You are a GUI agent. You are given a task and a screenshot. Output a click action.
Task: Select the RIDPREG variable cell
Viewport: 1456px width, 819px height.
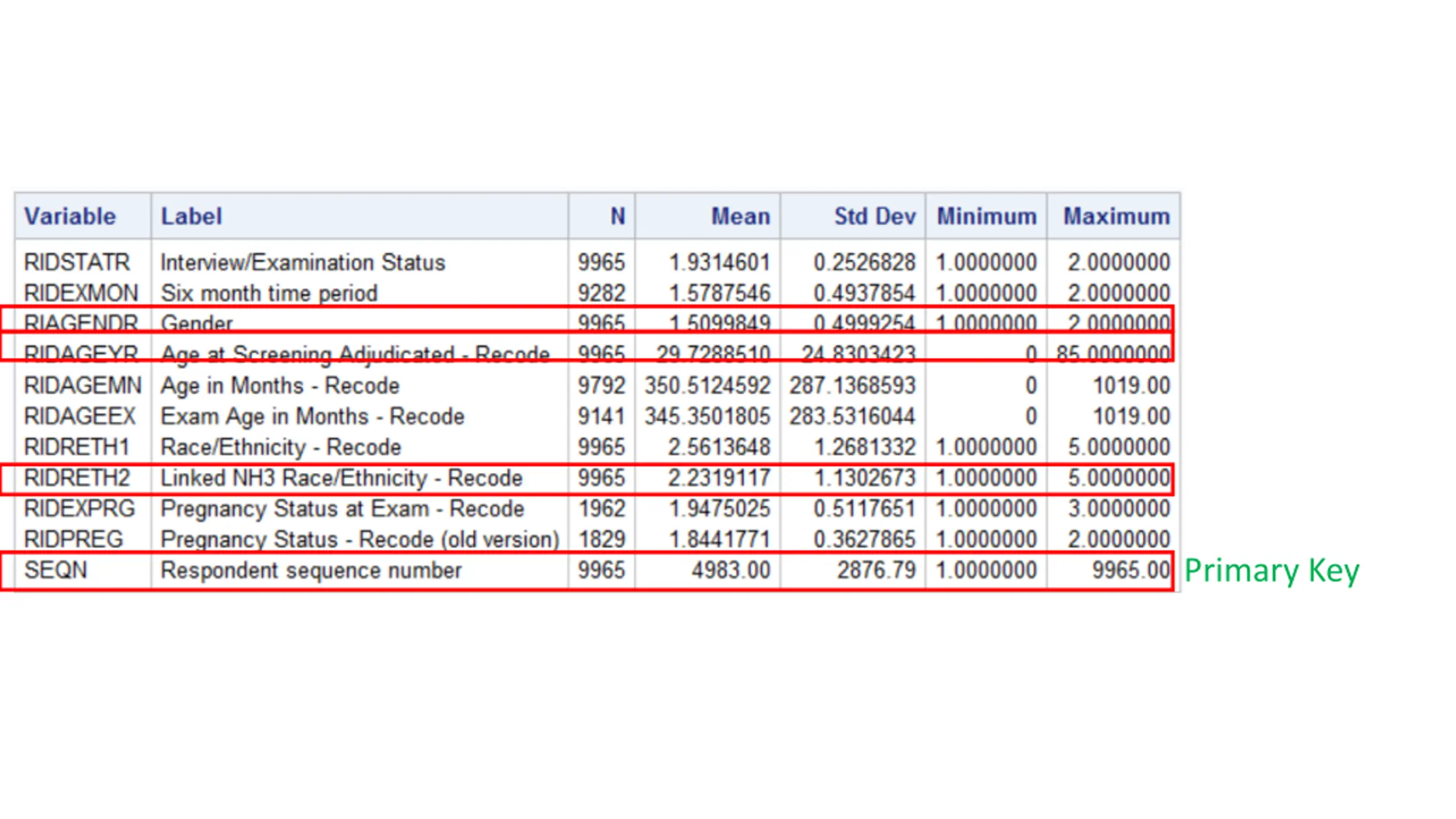(73, 539)
